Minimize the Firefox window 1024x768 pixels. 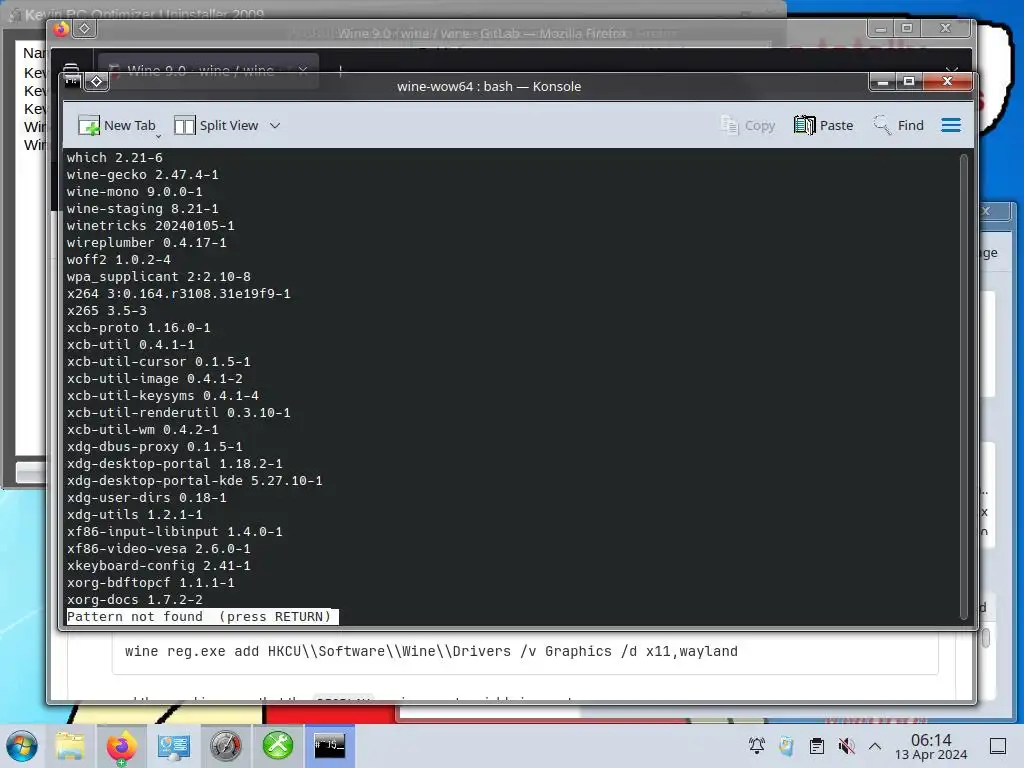click(x=880, y=28)
